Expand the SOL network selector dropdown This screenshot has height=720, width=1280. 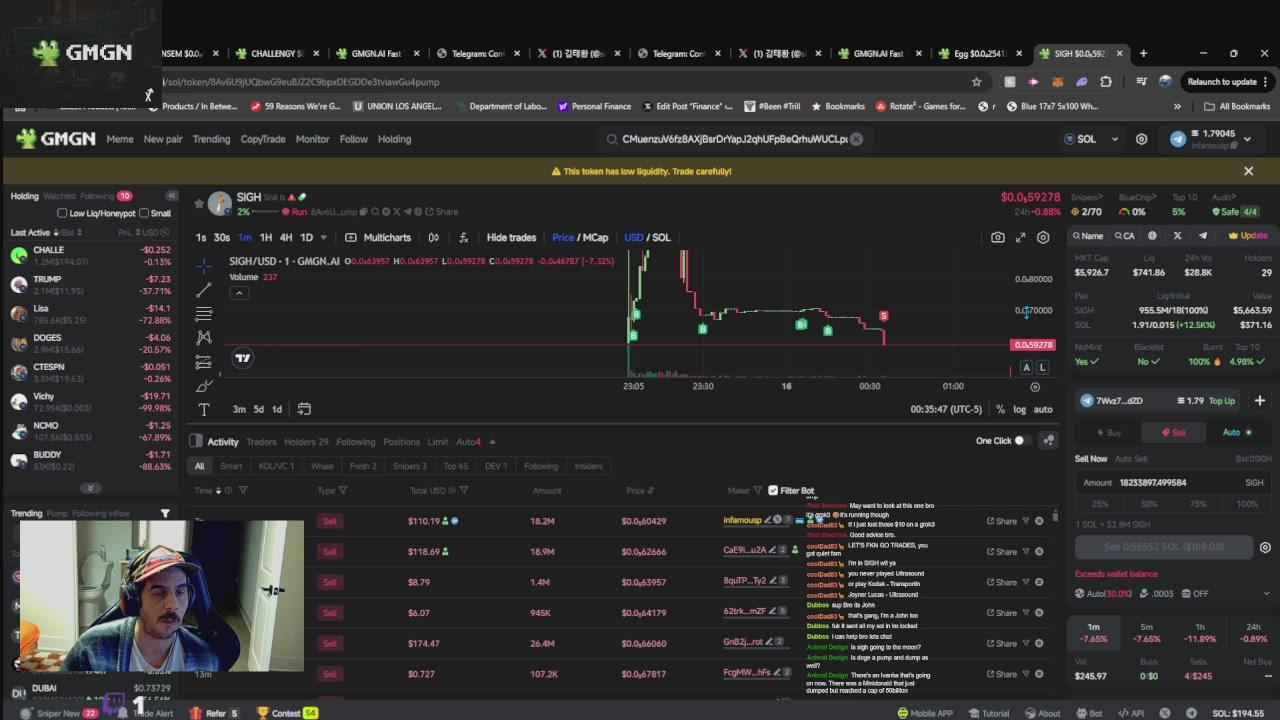click(1114, 139)
